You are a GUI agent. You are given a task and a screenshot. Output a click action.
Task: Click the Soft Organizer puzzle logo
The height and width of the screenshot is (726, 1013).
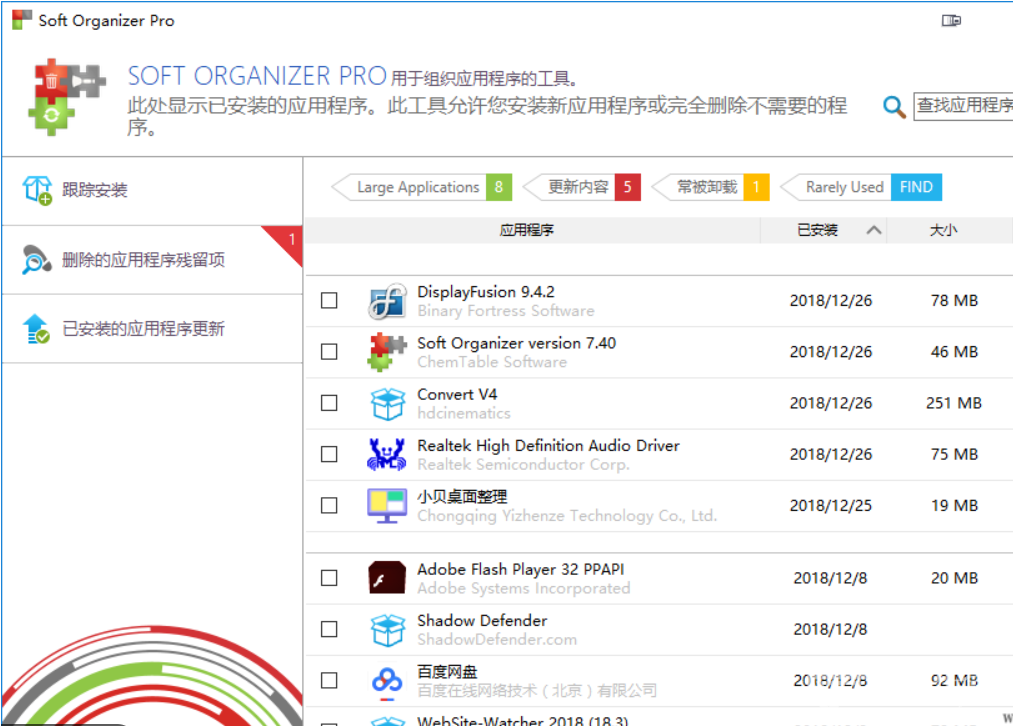pos(67,97)
